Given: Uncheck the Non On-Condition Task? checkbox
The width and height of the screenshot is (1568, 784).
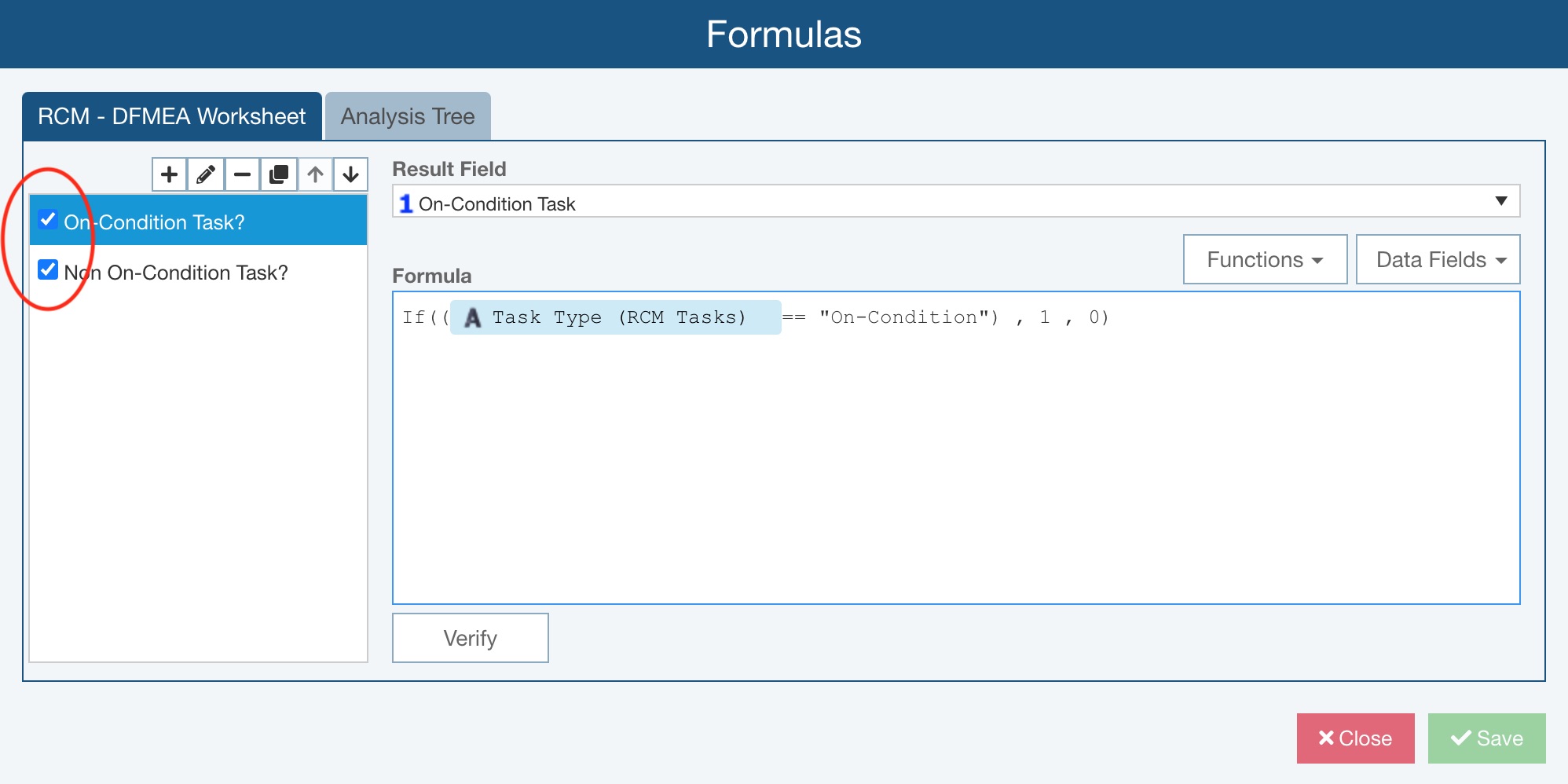Looking at the screenshot, I should pos(48,270).
